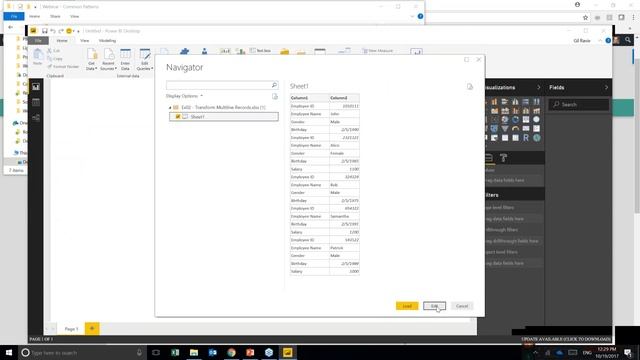The height and width of the screenshot is (360, 640).
Task: Click the Fields pane Search box
Action: [x=579, y=104]
